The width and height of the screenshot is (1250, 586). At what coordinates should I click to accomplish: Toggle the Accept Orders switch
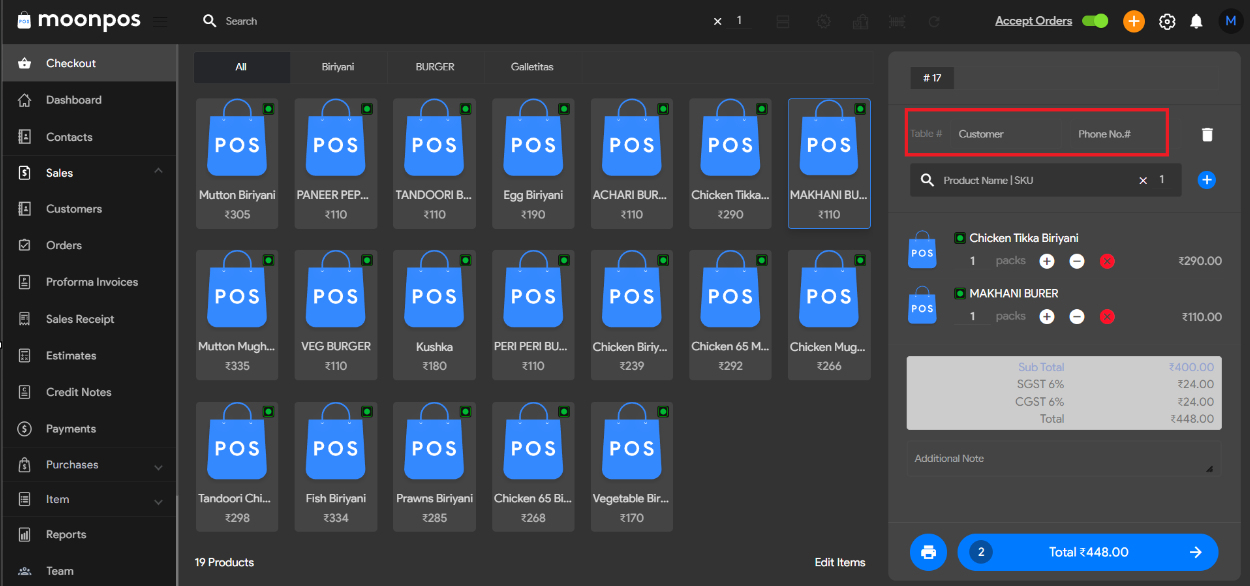click(x=1095, y=21)
